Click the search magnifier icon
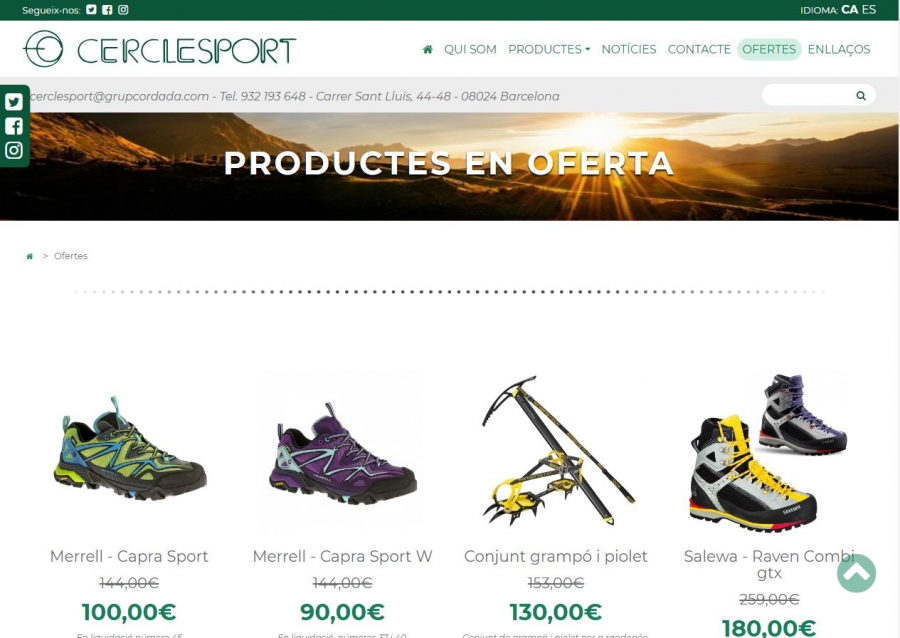Image resolution: width=900 pixels, height=638 pixels. click(860, 95)
